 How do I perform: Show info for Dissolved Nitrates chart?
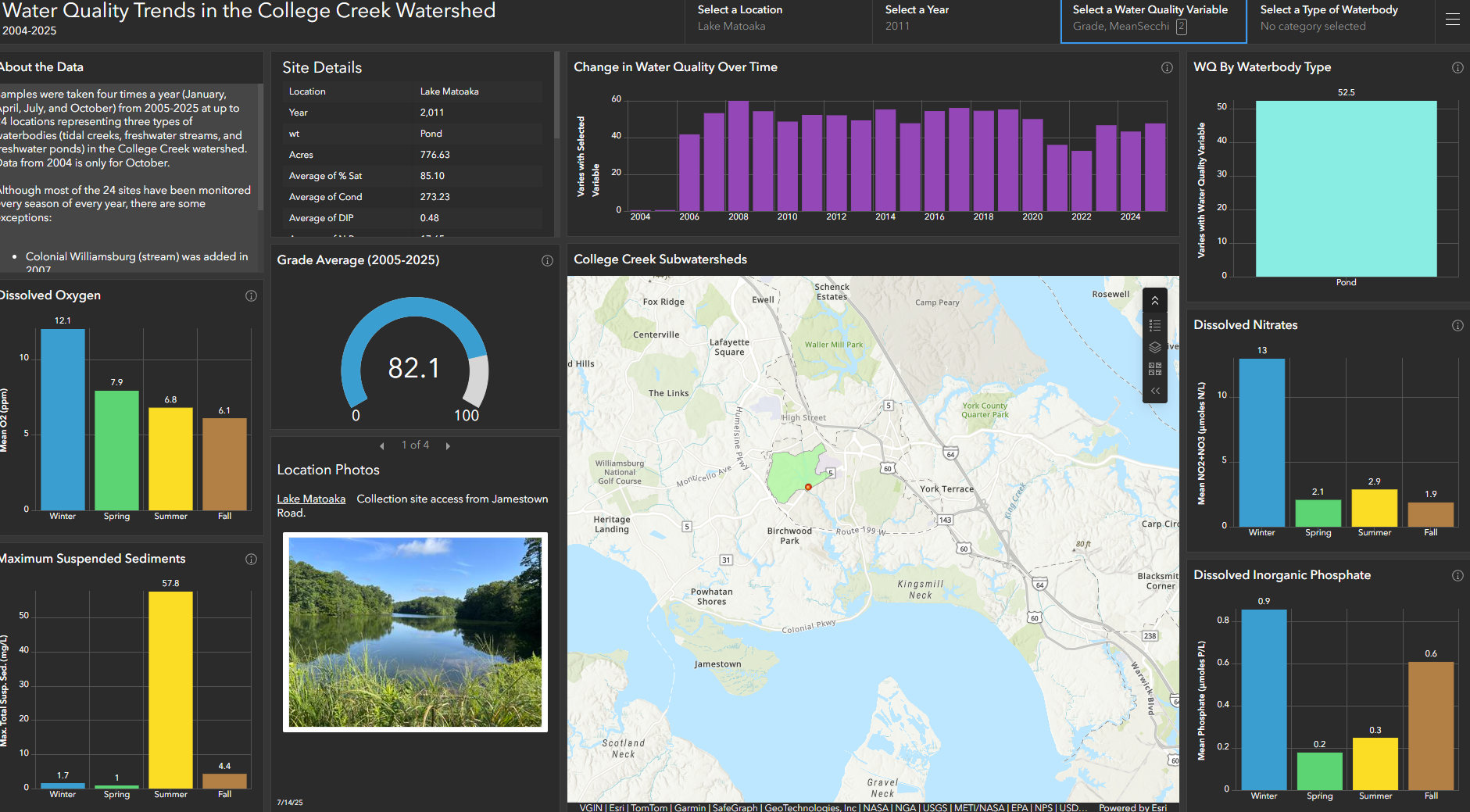click(x=1457, y=326)
